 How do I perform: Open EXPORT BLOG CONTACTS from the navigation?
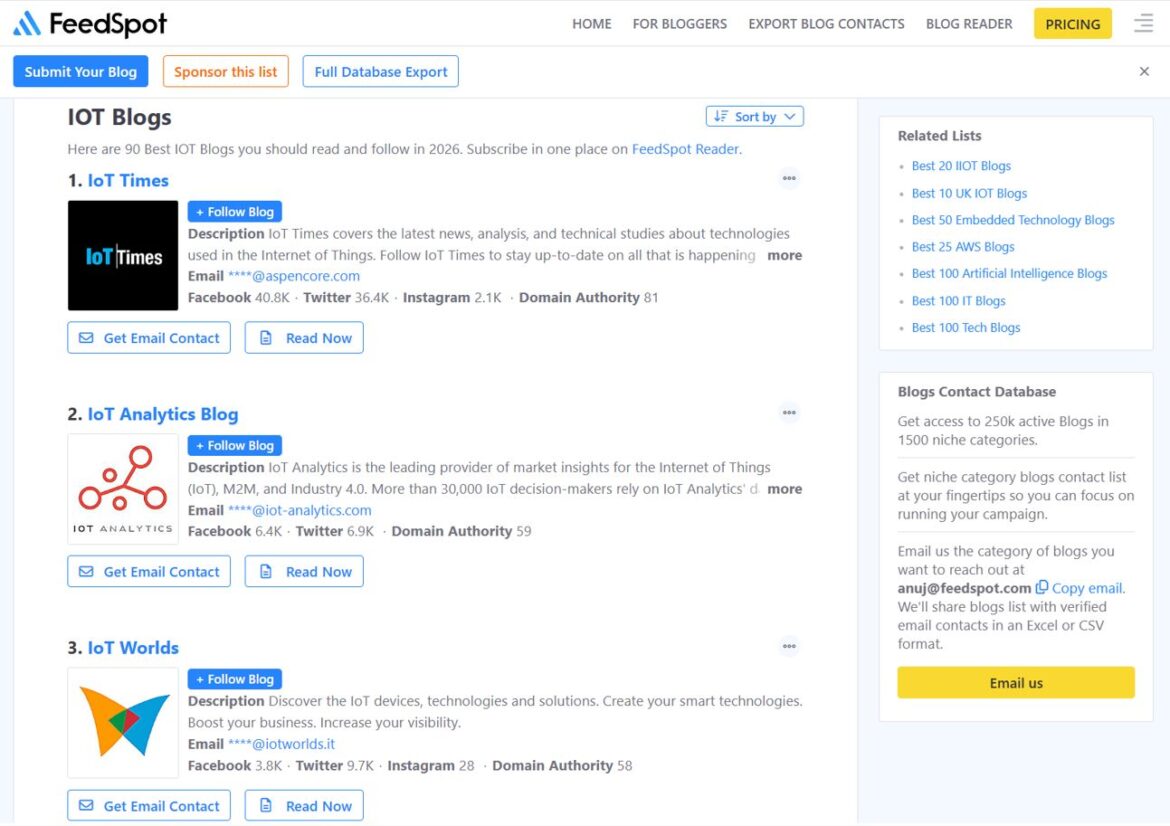825,23
